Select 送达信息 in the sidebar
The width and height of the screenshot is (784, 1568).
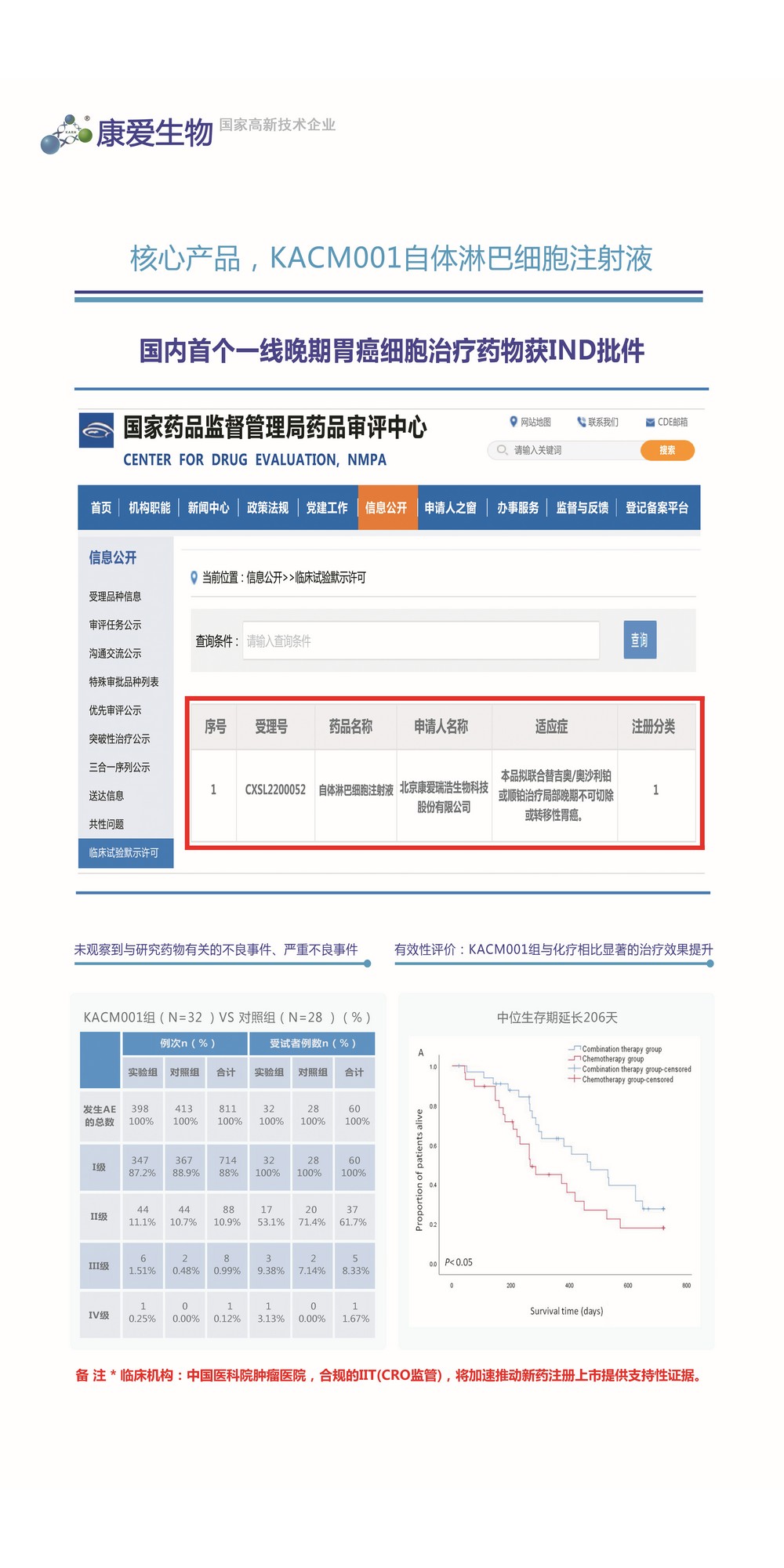[107, 796]
